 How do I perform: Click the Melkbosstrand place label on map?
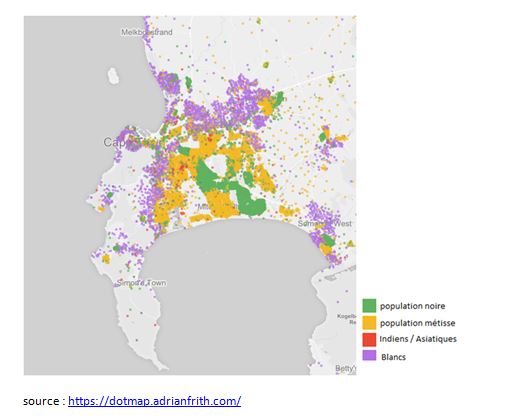click(147, 32)
